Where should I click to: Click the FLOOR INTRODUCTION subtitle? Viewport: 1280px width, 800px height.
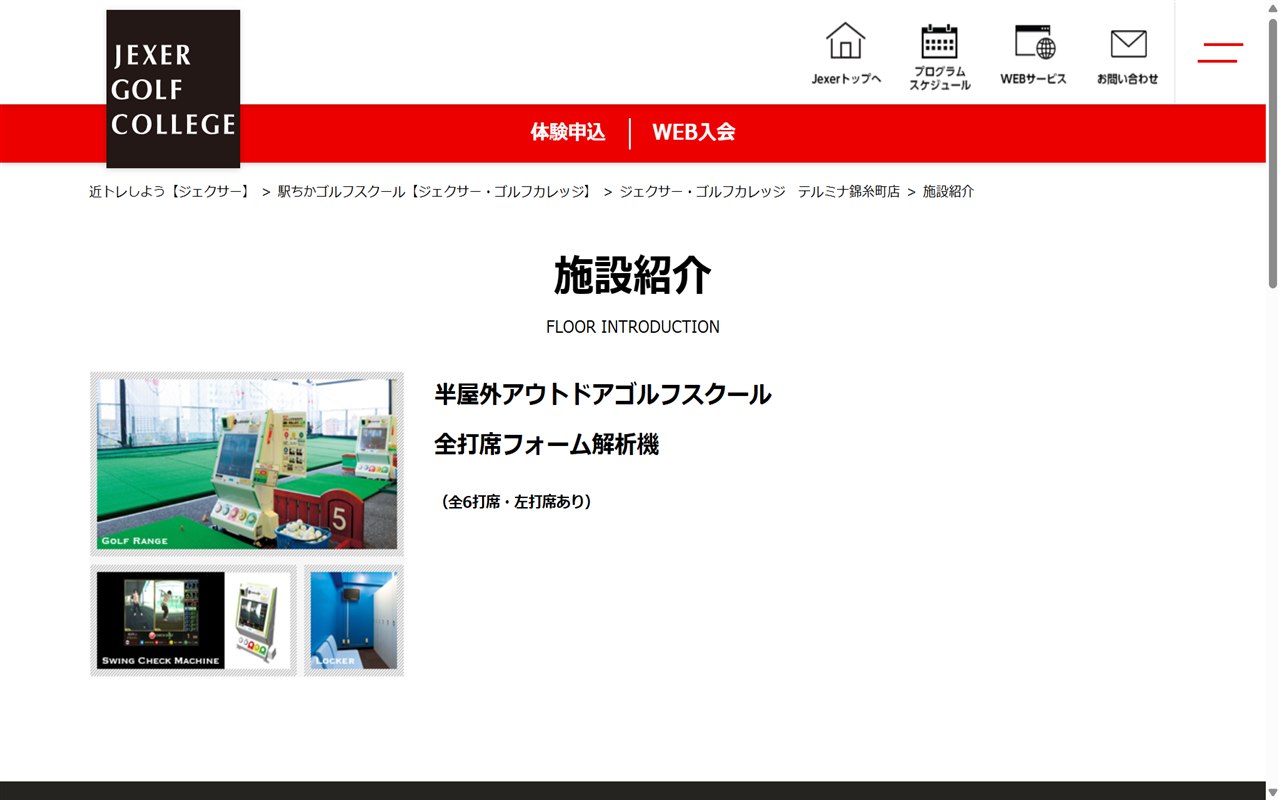click(x=633, y=327)
